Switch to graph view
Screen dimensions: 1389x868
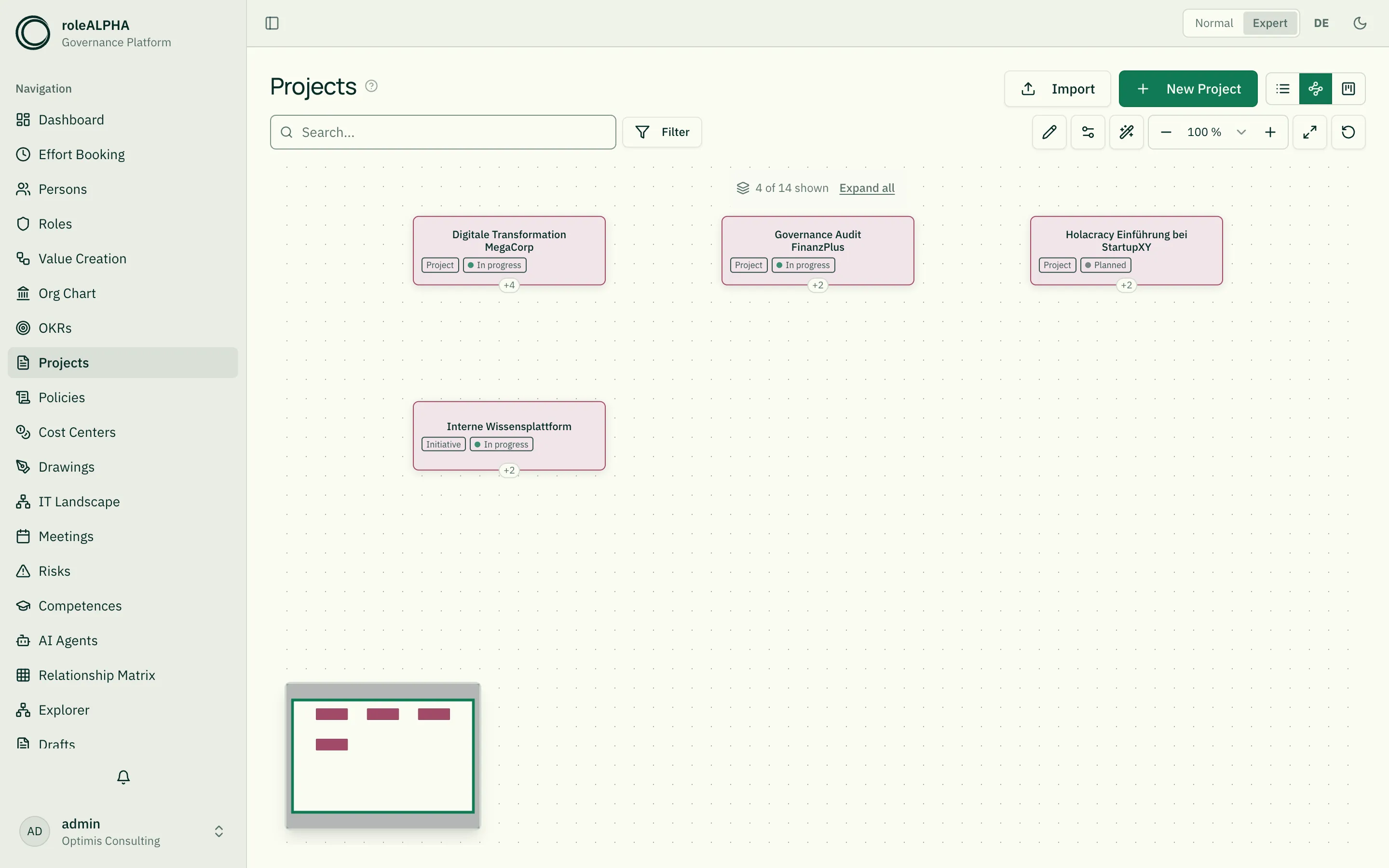[1316, 88]
